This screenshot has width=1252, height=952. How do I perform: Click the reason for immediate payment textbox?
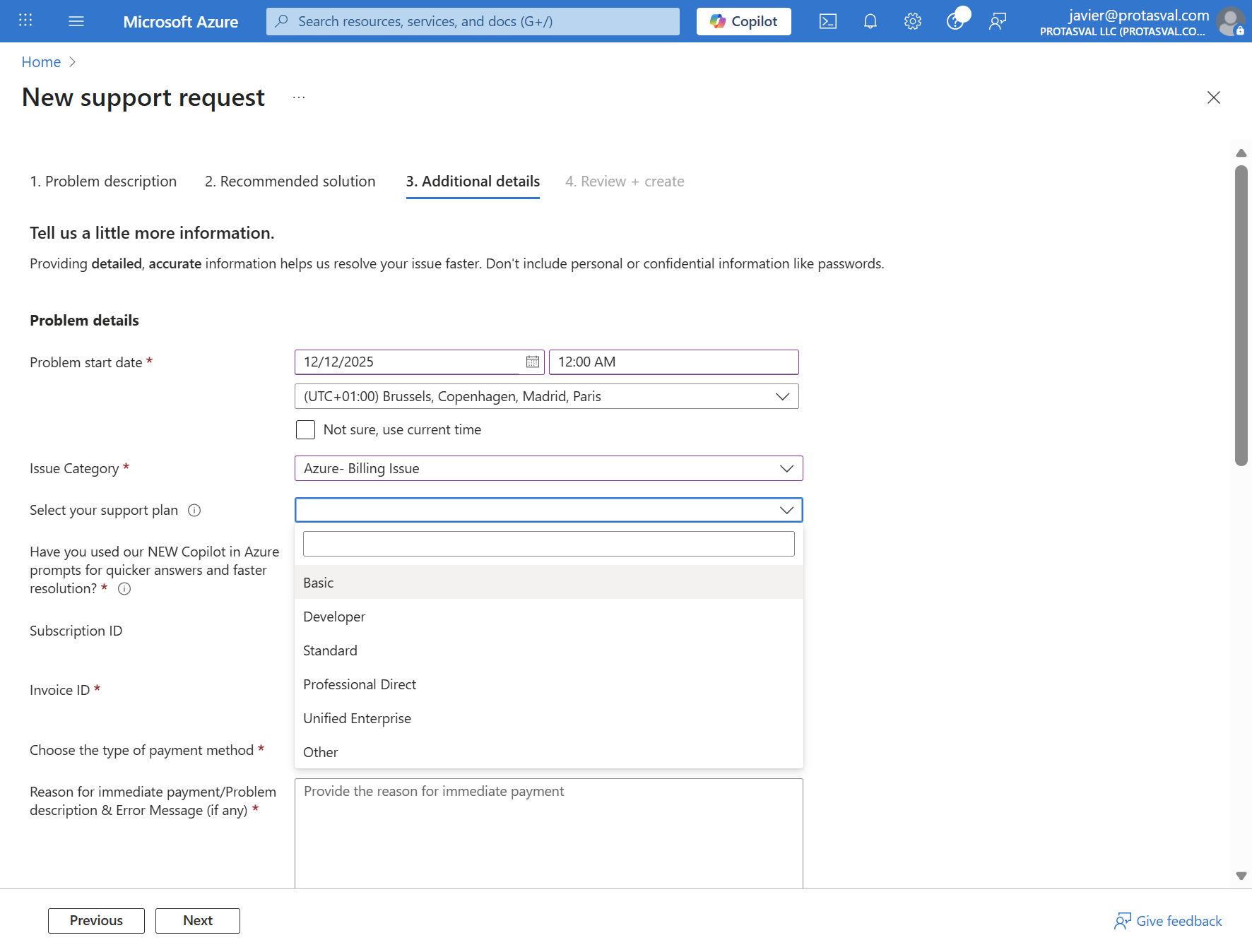[x=549, y=833]
